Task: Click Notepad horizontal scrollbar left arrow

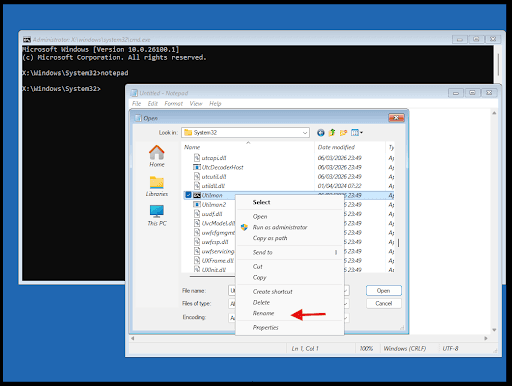Action: [133, 338]
